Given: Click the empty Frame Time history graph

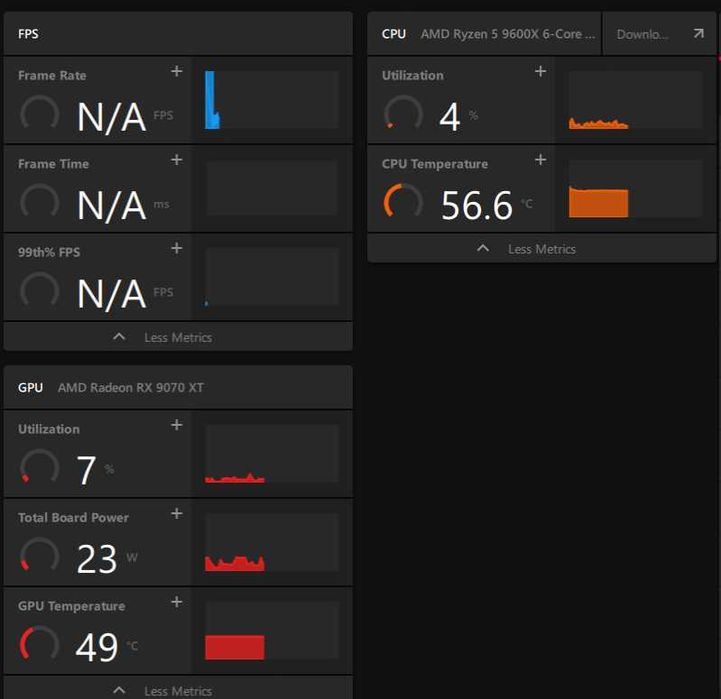Looking at the screenshot, I should (x=272, y=188).
